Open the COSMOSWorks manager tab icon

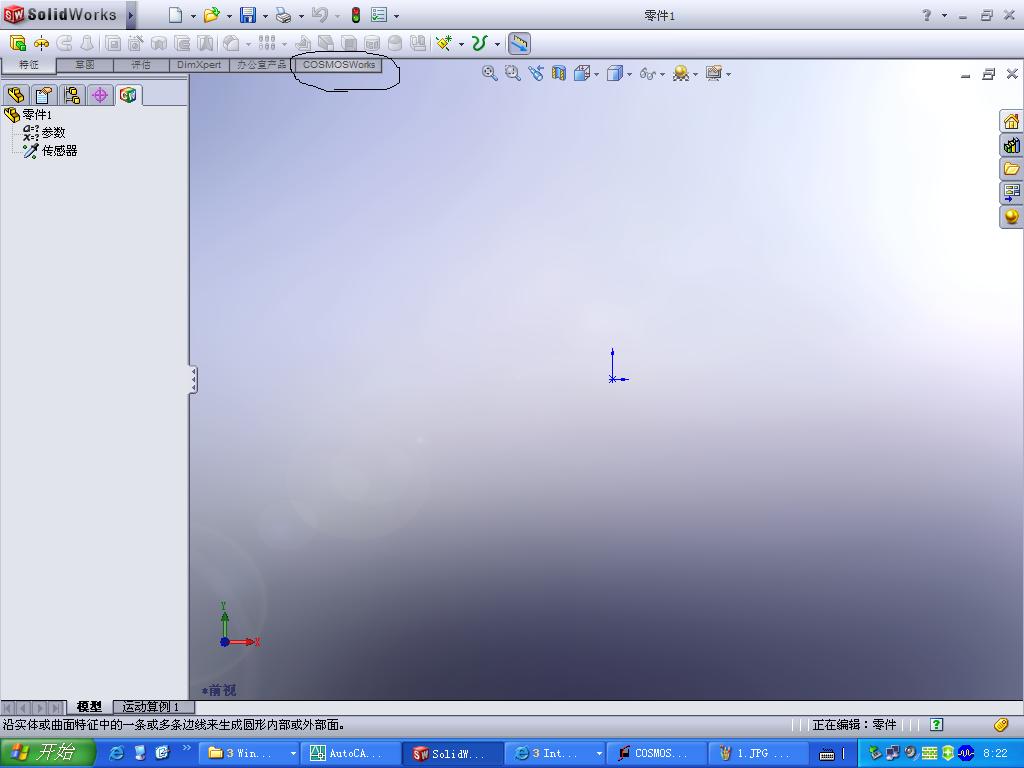(x=128, y=95)
